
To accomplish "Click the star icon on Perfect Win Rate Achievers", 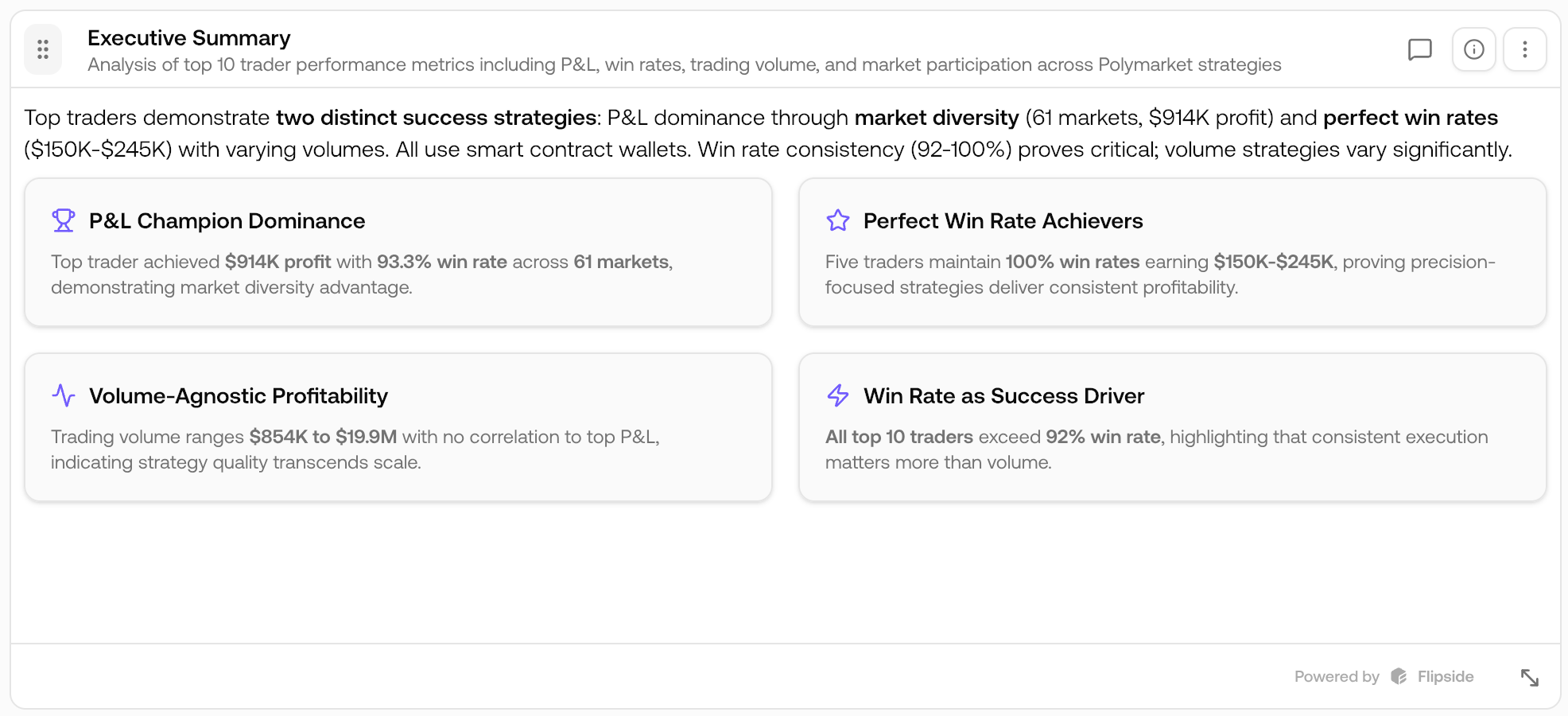I will [x=837, y=220].
